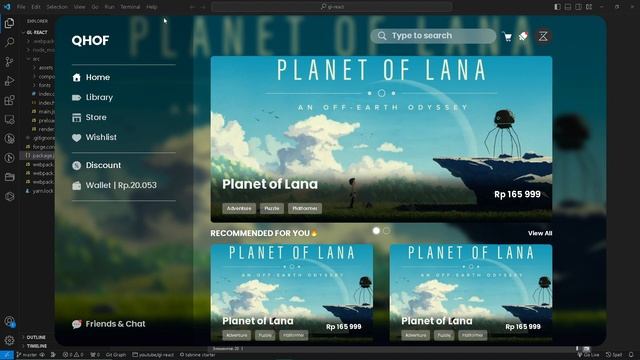Open the Discount section in QHOF

pos(97,165)
